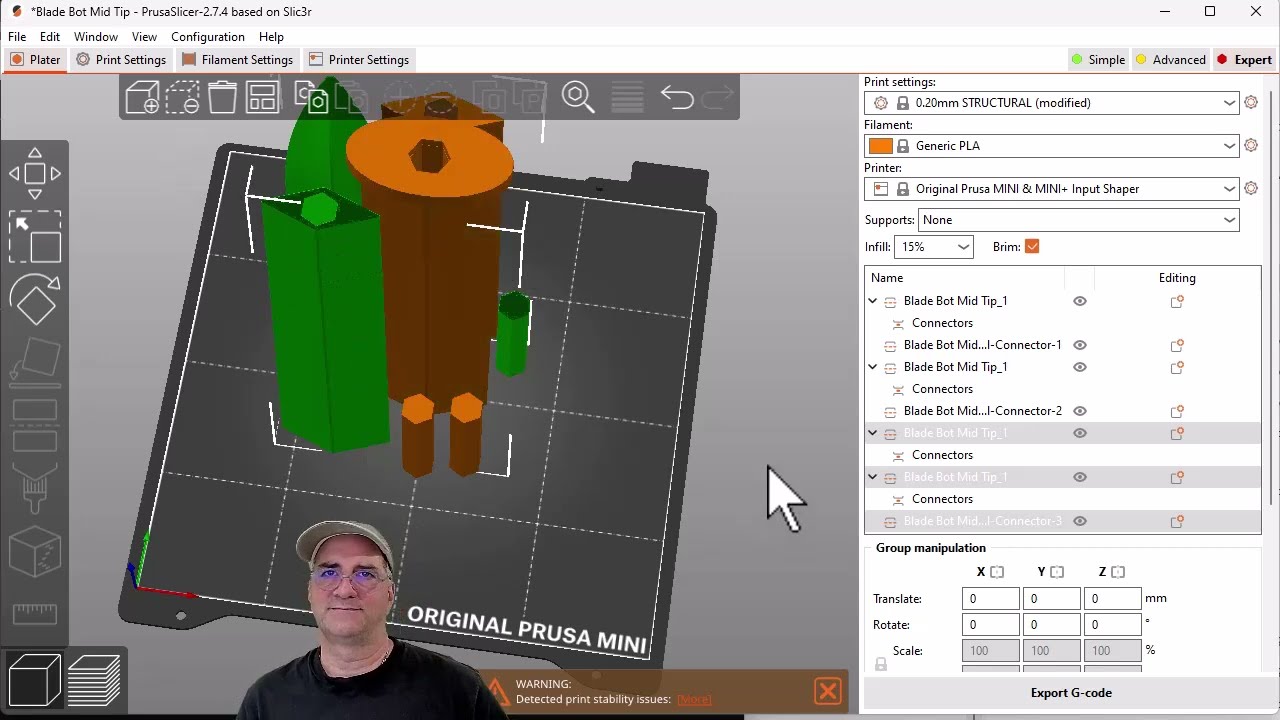Open the Supports dropdown showing None
1280x720 pixels.
pos(1079,220)
